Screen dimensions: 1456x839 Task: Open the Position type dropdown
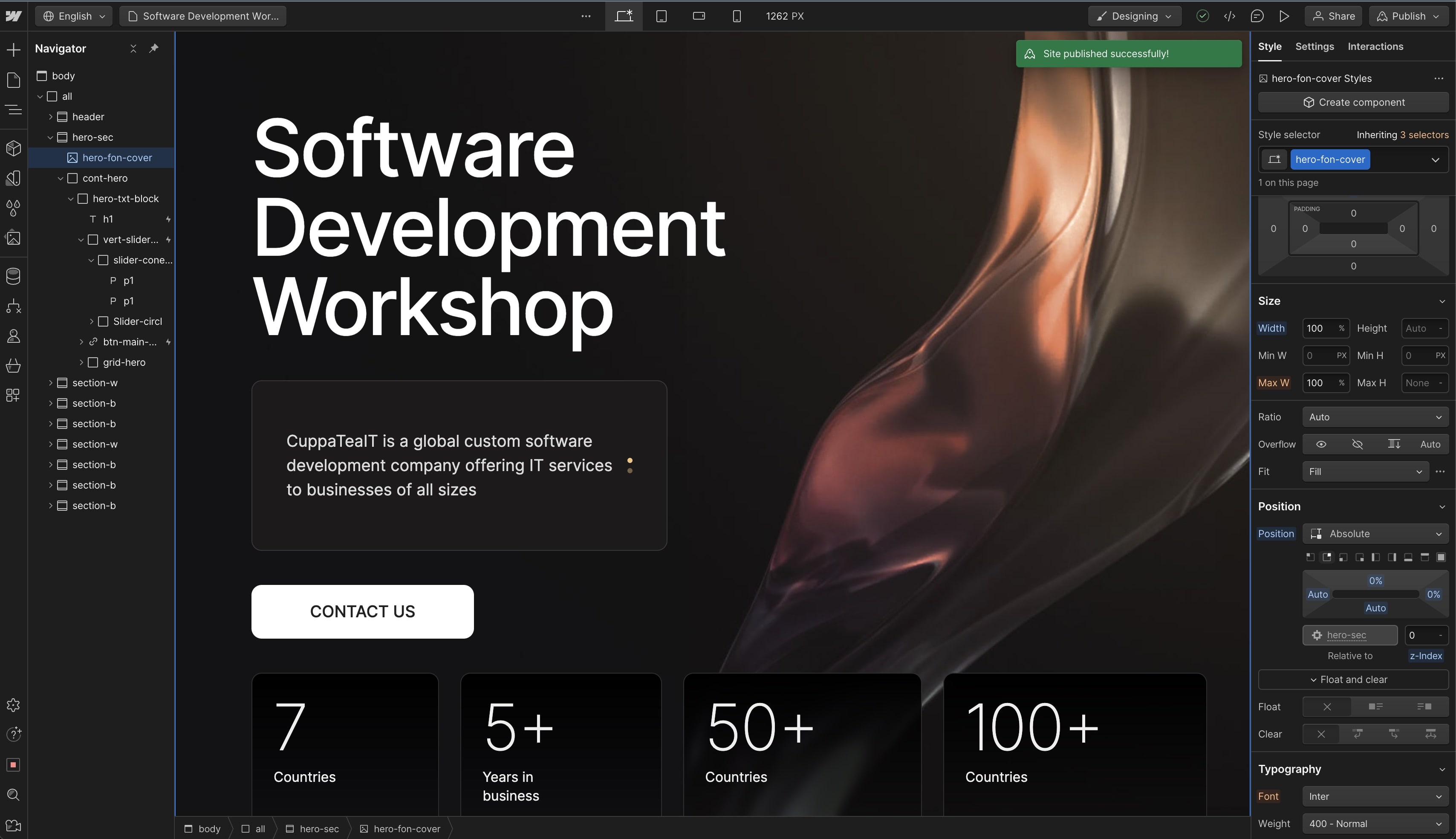pos(1375,534)
